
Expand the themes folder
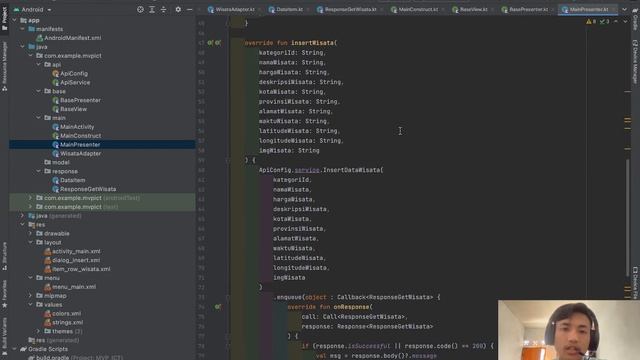coord(39,331)
